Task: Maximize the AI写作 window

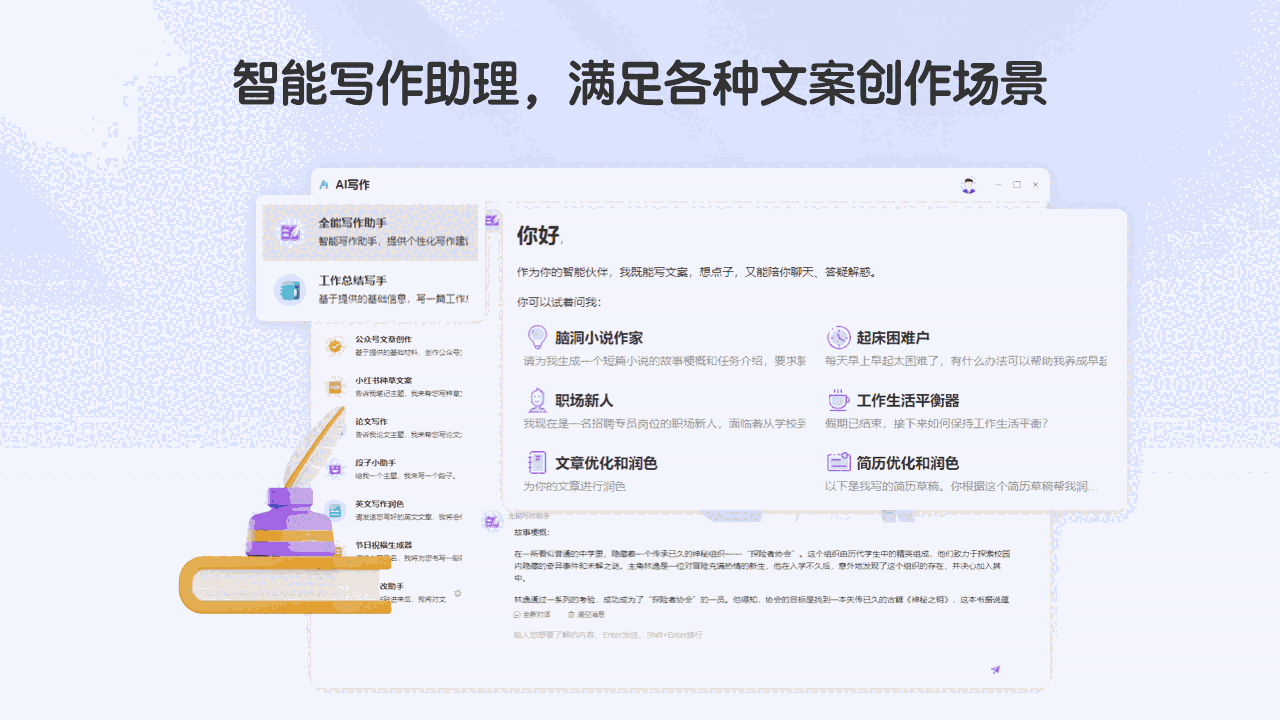Action: coord(1017,185)
